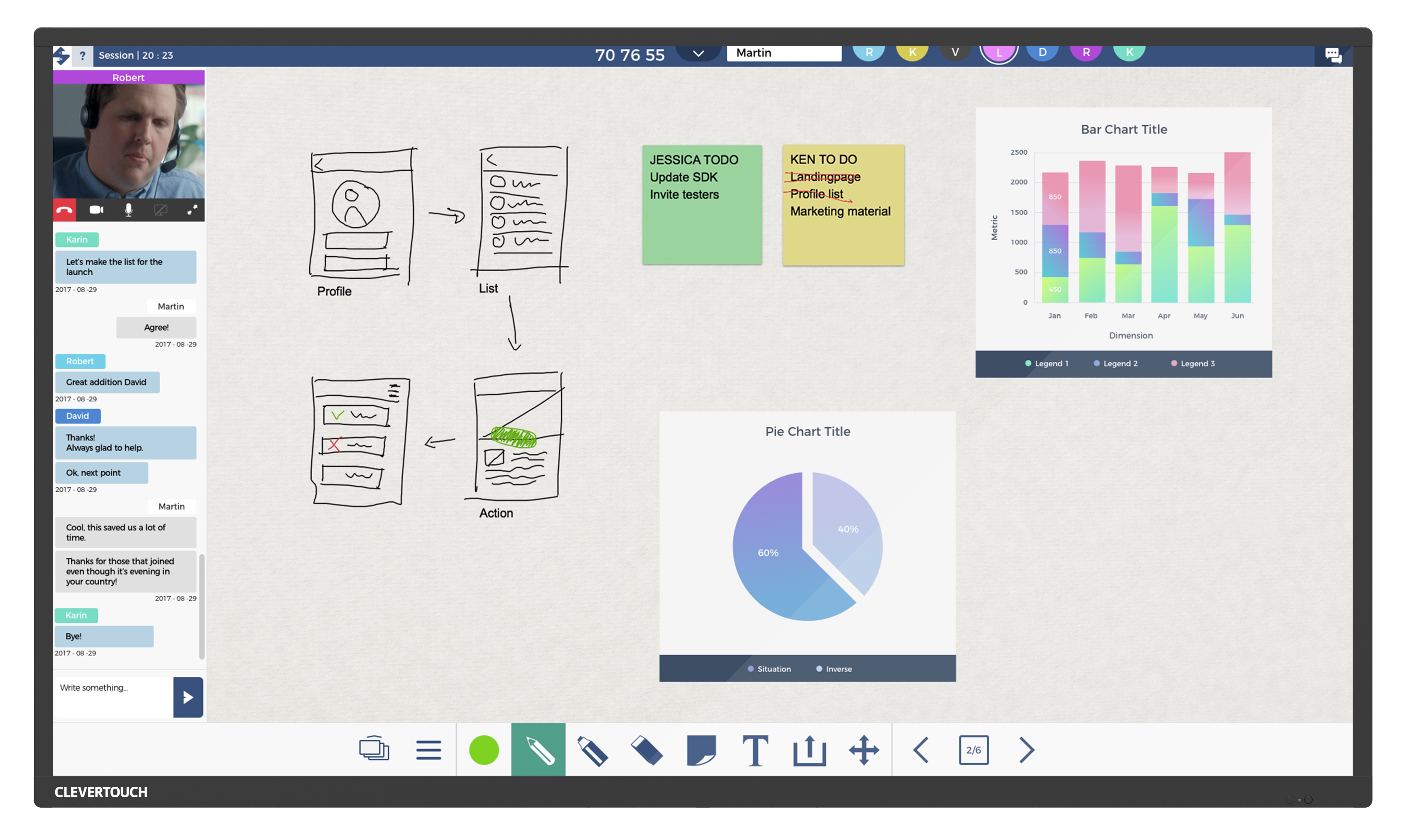This screenshot has width=1409, height=840.
Task: Click 'Ok, next point' message
Action: coord(102,473)
